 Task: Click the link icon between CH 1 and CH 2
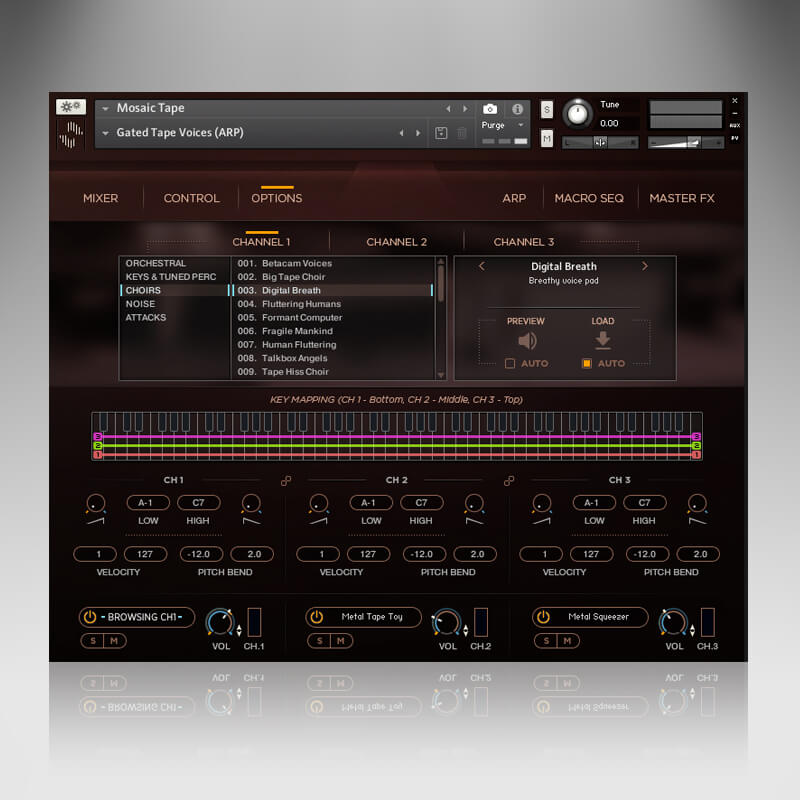coord(286,481)
